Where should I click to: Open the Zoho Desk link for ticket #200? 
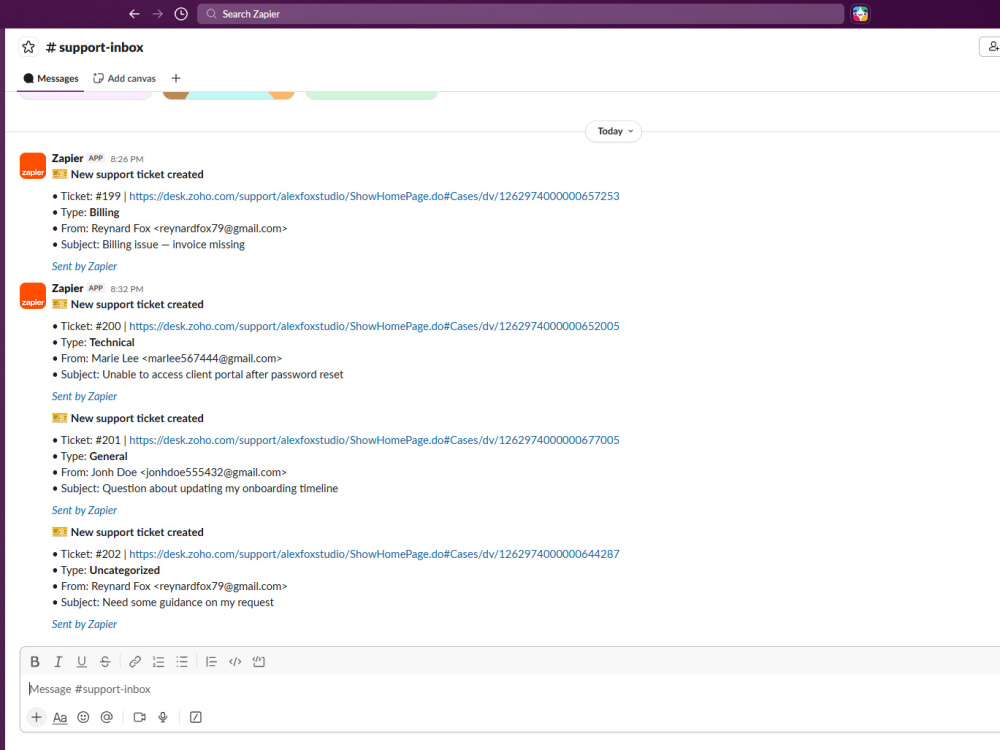point(374,327)
